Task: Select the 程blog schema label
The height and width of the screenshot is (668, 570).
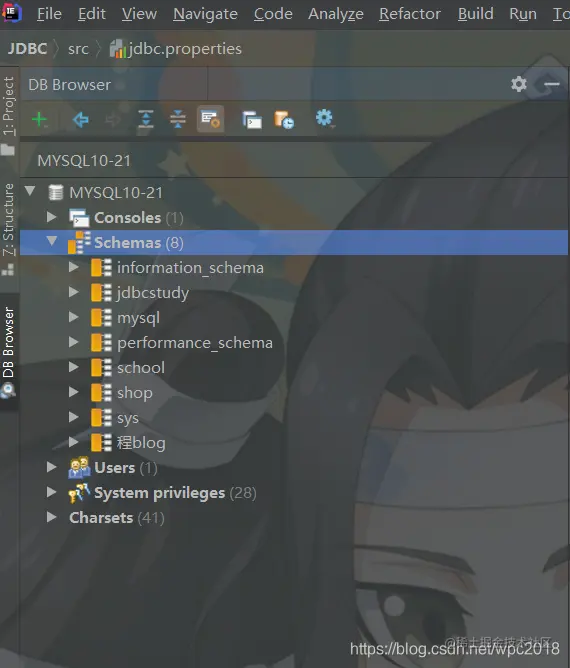Action: [x=141, y=443]
